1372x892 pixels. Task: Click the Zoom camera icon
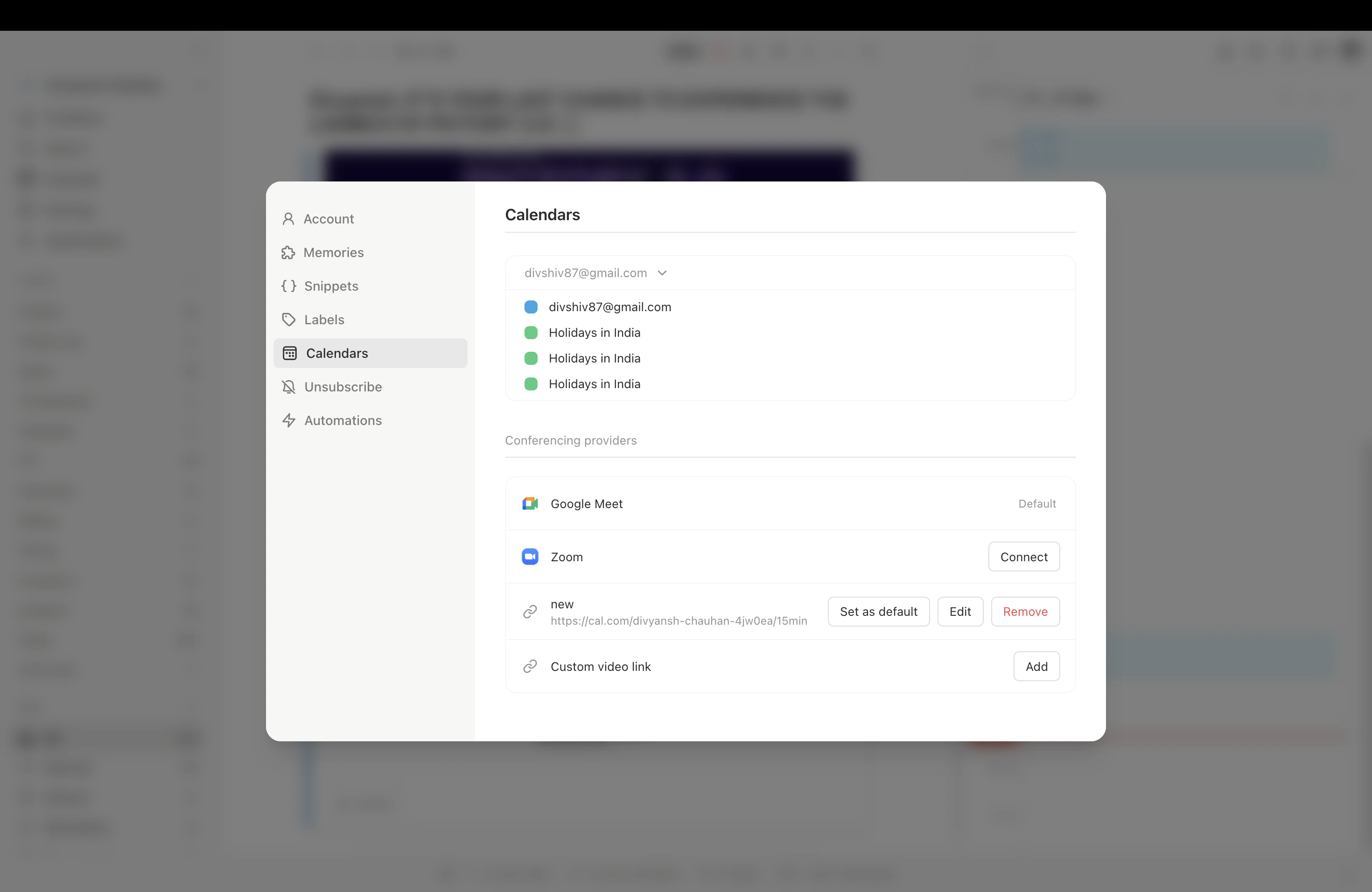[530, 557]
